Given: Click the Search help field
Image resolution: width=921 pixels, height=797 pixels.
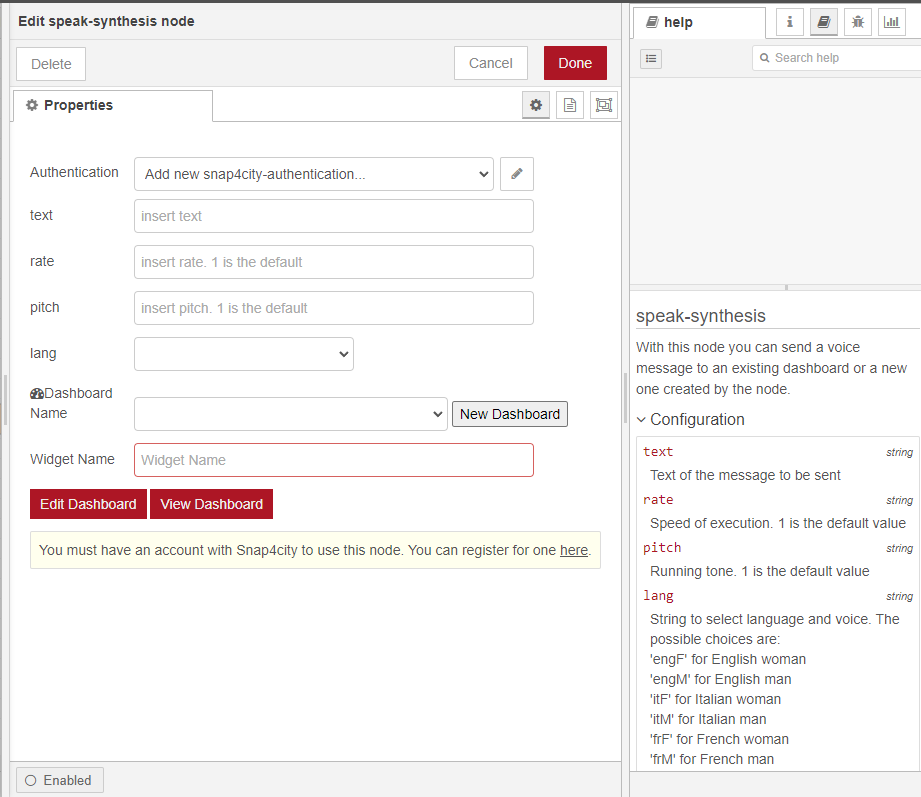Looking at the screenshot, I should point(840,58).
